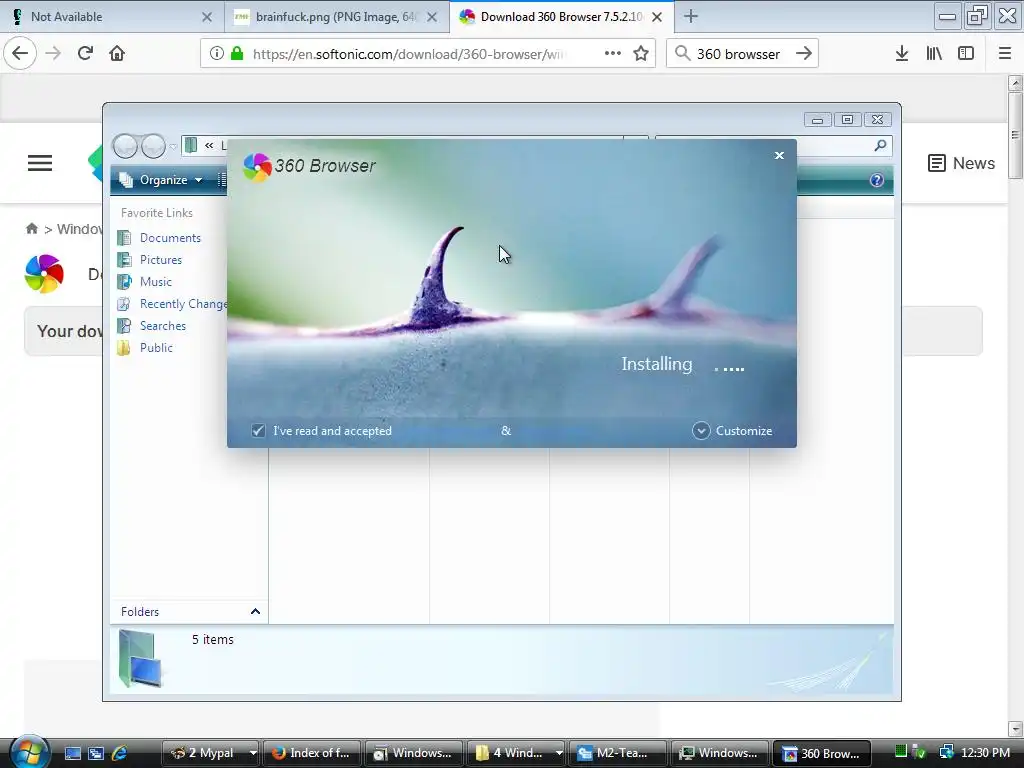This screenshot has height=768, width=1024.
Task: Show site information icon in address bar
Action: [216, 54]
